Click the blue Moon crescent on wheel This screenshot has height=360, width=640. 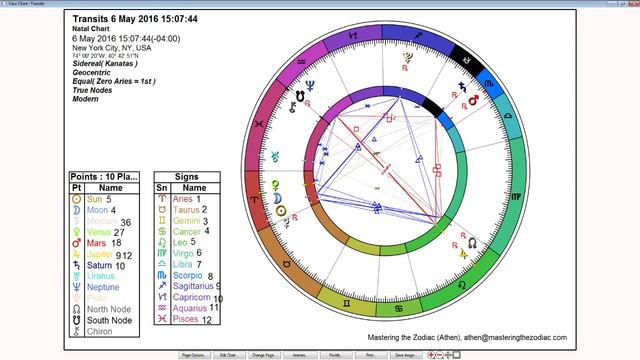[278, 198]
